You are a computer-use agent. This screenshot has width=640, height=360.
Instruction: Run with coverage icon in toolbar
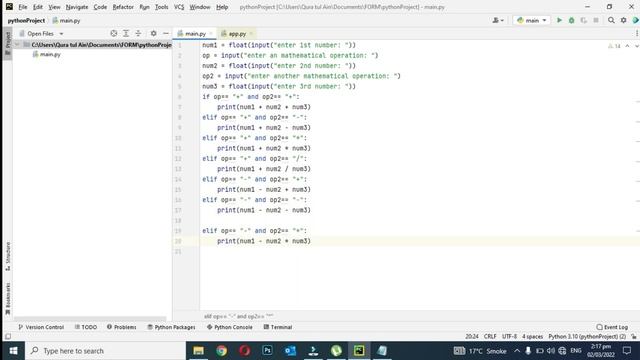pos(584,20)
